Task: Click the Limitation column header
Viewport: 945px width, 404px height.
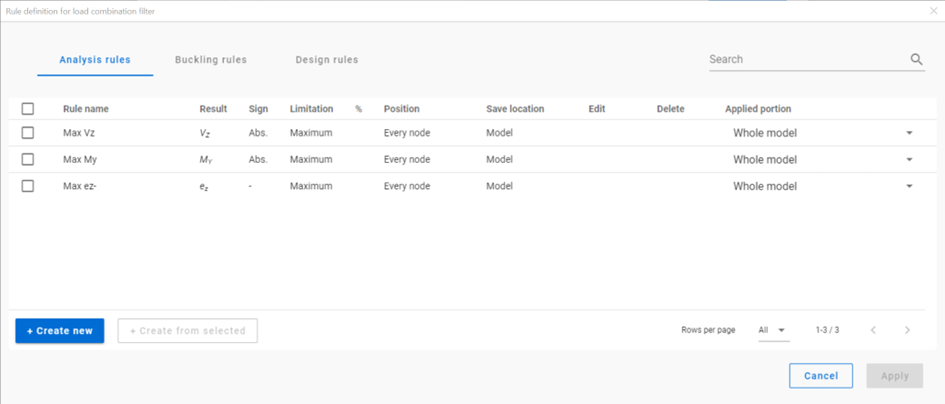Action: click(x=311, y=109)
